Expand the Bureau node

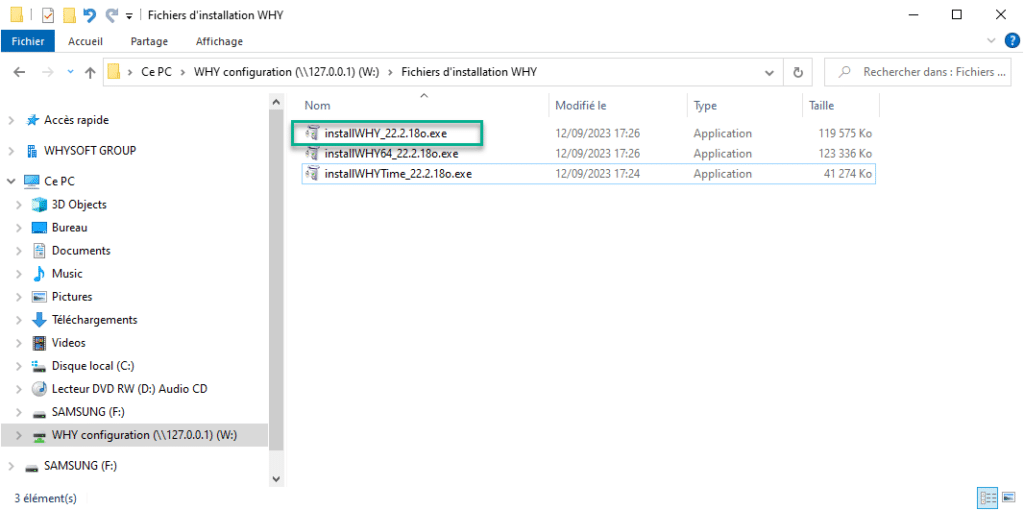pyautogui.click(x=21, y=228)
